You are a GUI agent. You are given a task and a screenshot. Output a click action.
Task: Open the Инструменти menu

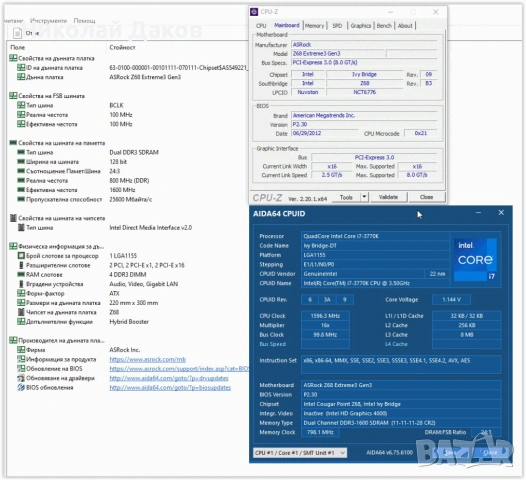48,21
